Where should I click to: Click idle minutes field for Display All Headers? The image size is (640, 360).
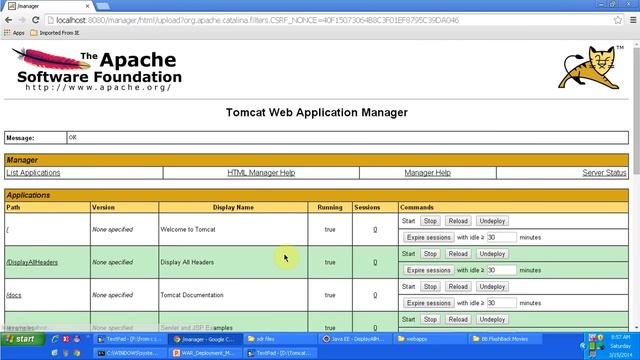pyautogui.click(x=501, y=270)
